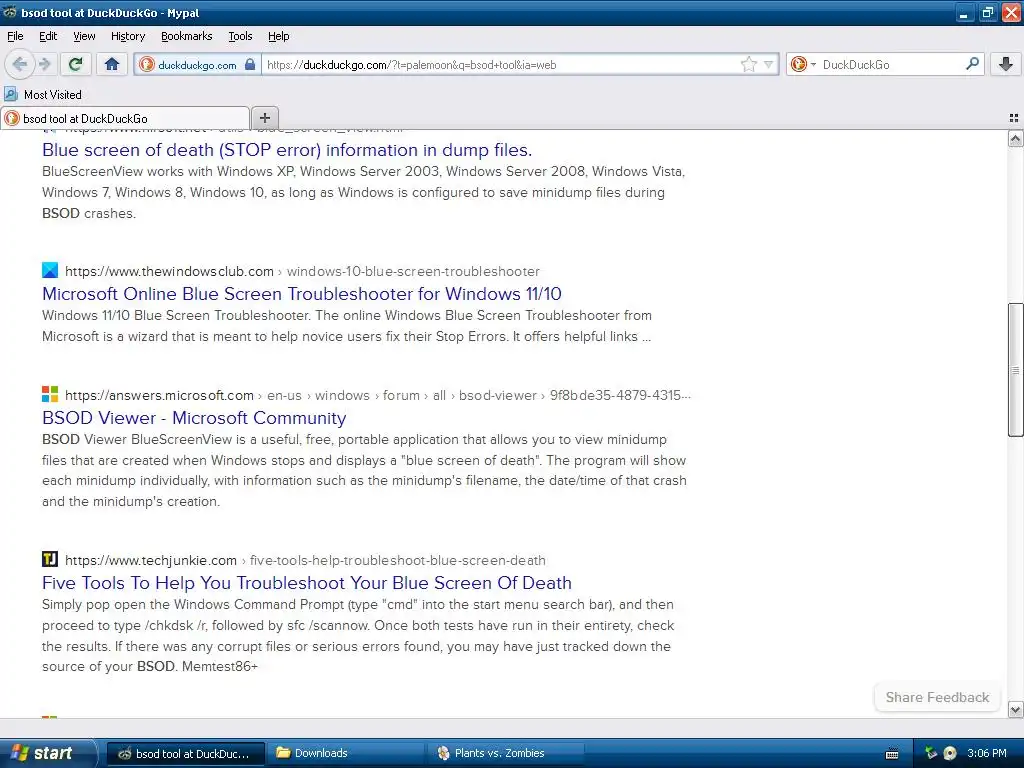Click the TechJunkie TJ favicon
Image resolution: width=1024 pixels, height=768 pixels.
click(50, 559)
